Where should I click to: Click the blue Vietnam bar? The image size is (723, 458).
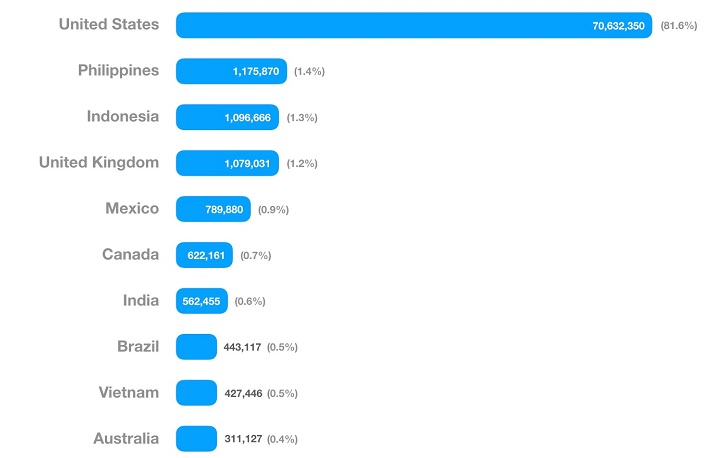(x=196, y=393)
